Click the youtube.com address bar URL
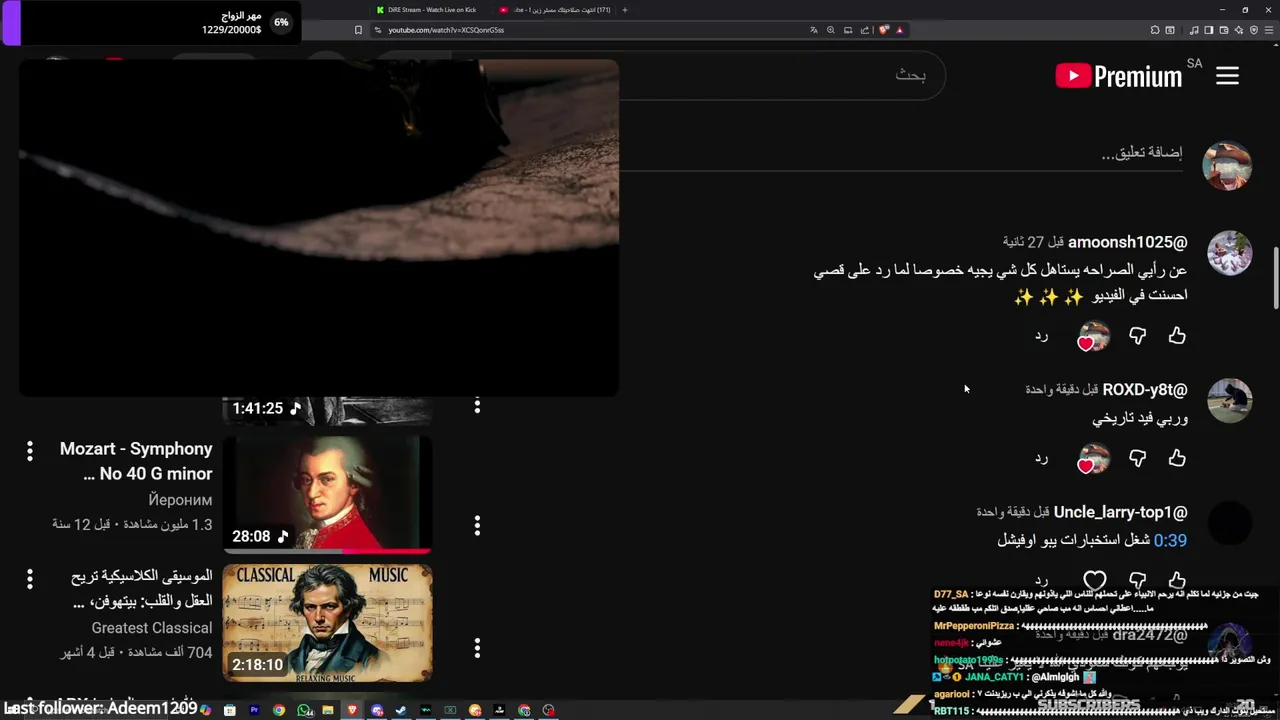This screenshot has width=1280, height=720. pyautogui.click(x=445, y=30)
